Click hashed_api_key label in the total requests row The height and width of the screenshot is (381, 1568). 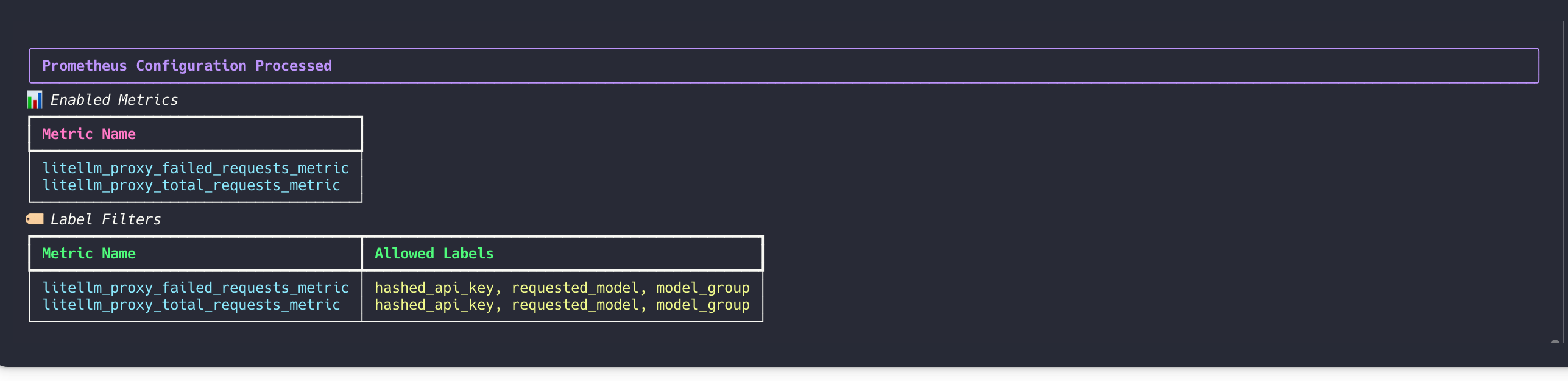coord(434,305)
